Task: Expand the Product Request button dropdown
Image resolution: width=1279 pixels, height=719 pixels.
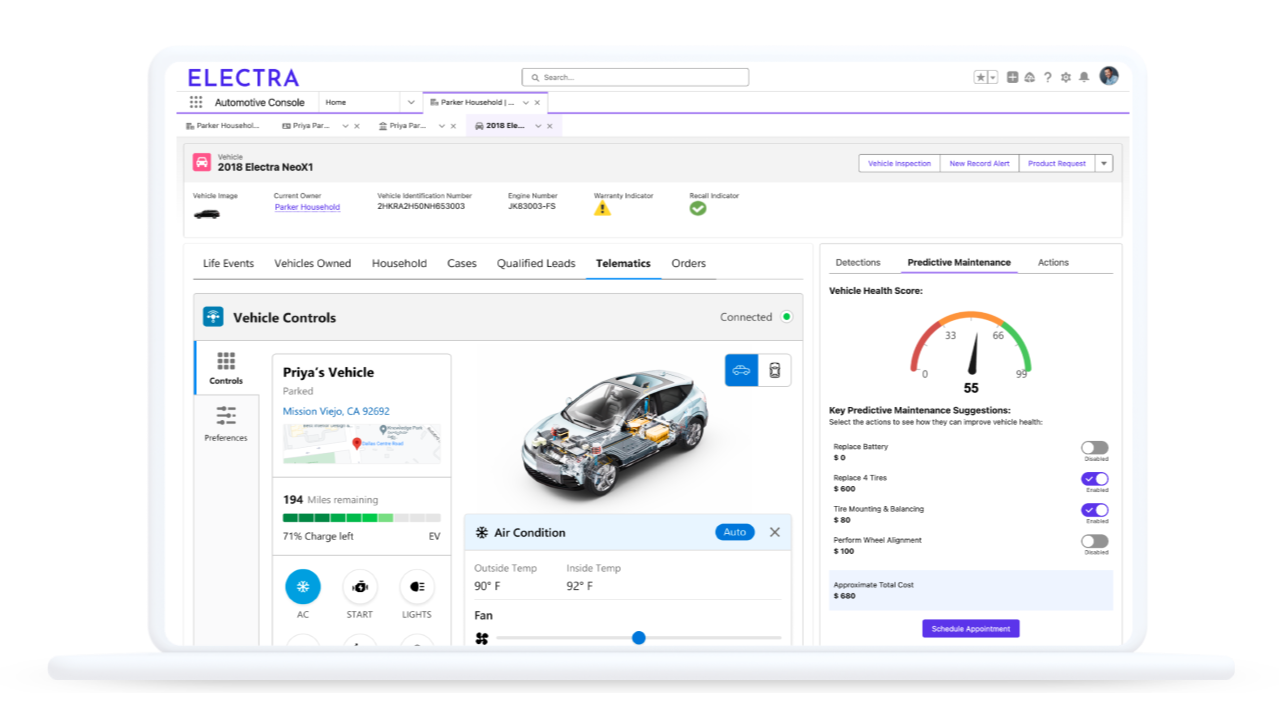Action: (x=1105, y=163)
